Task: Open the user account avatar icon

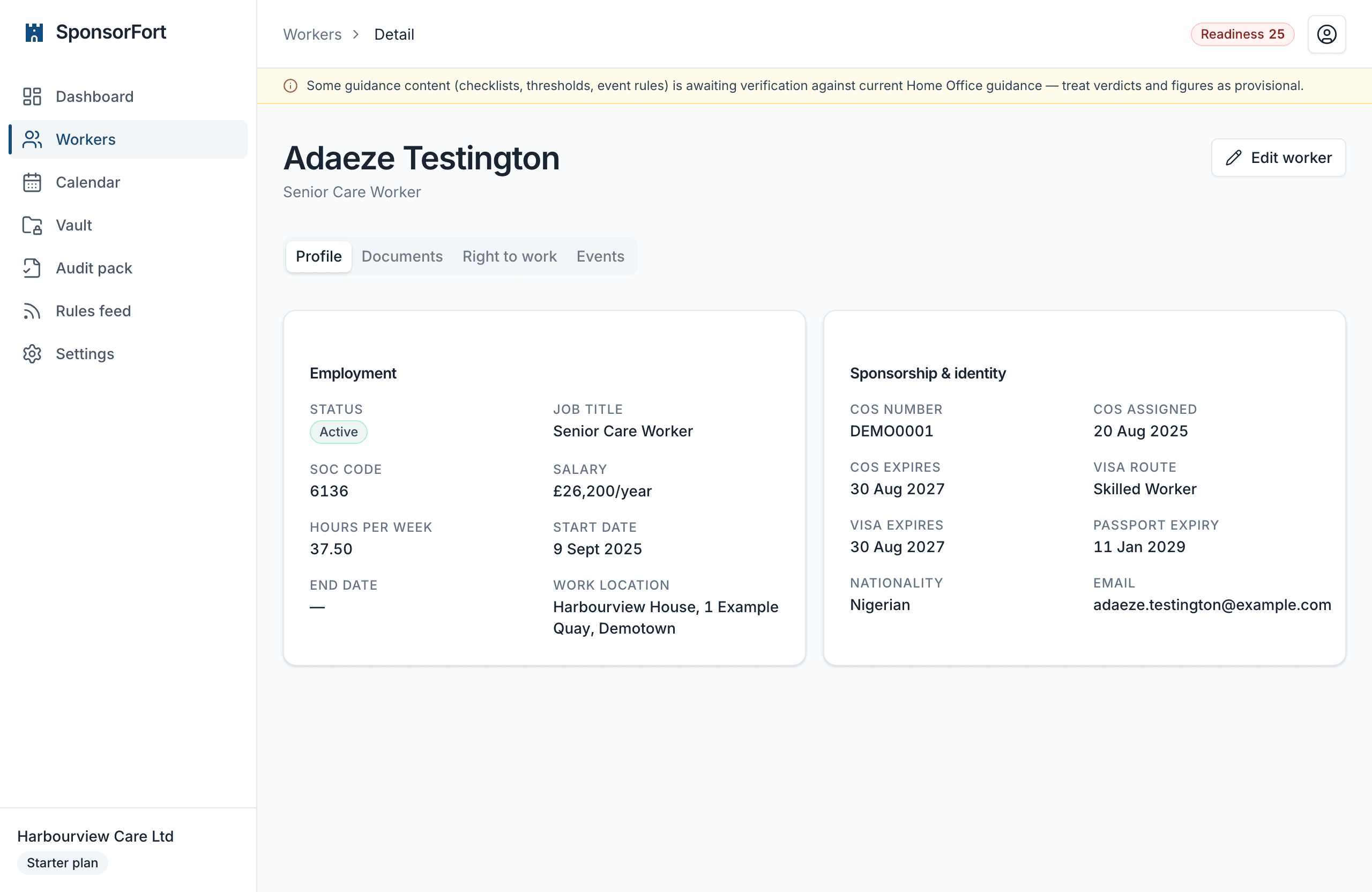Action: (x=1326, y=34)
